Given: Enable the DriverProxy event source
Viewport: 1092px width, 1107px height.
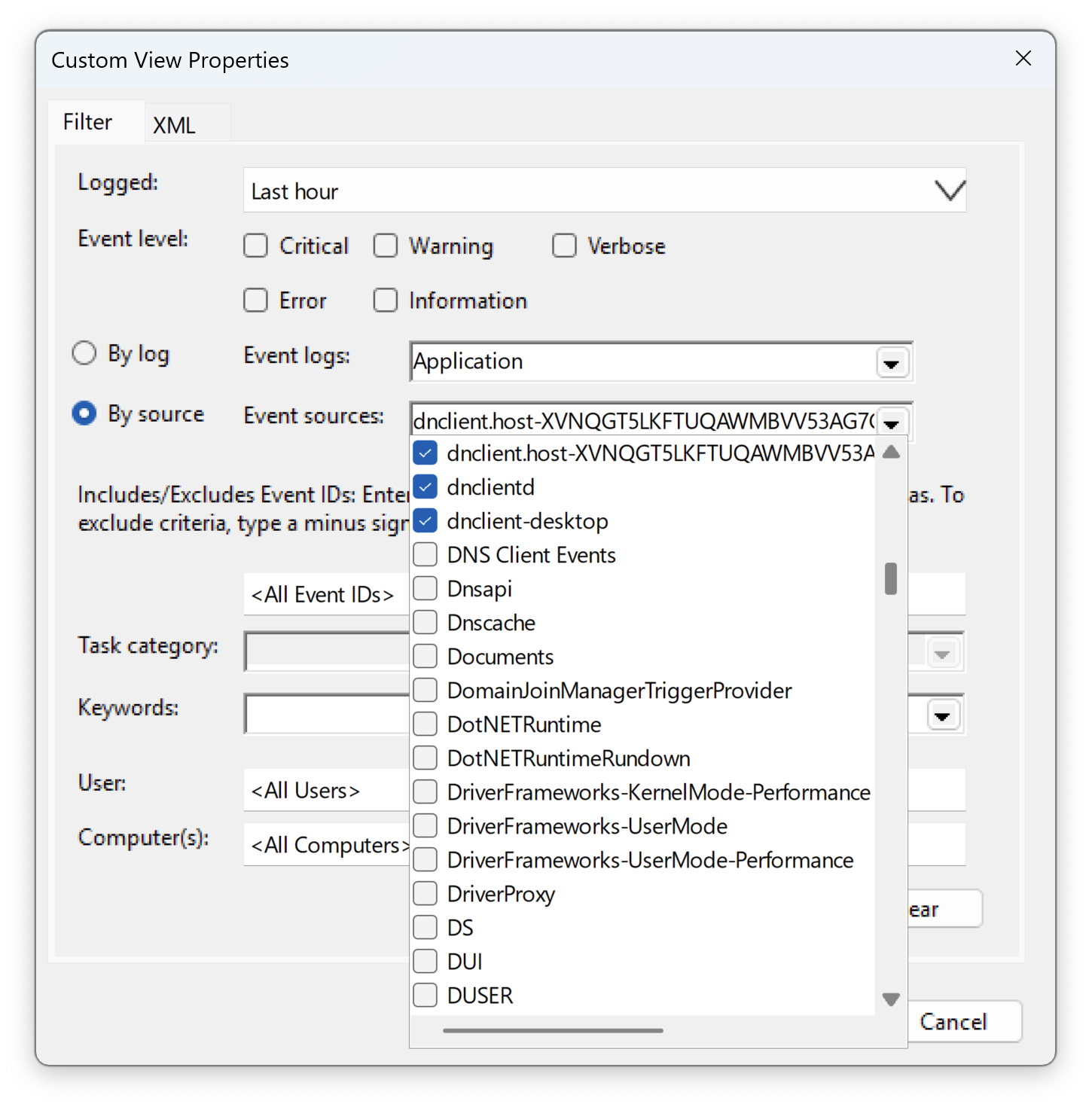Looking at the screenshot, I should 425,893.
